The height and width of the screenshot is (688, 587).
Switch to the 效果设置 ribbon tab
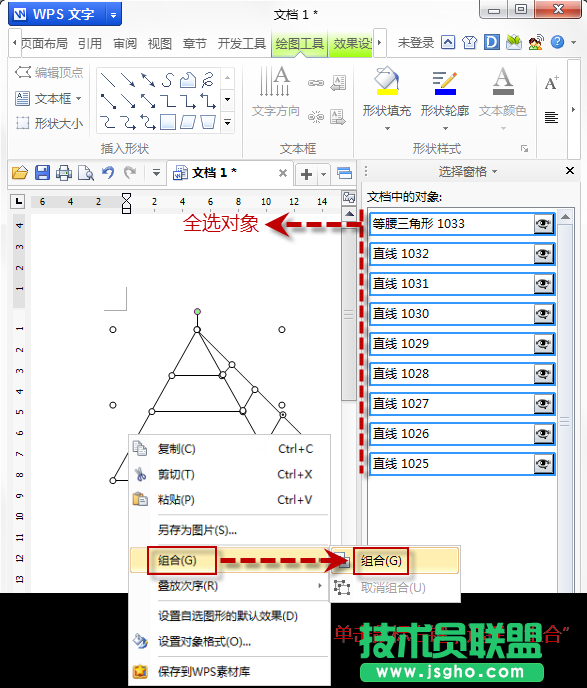(x=351, y=43)
